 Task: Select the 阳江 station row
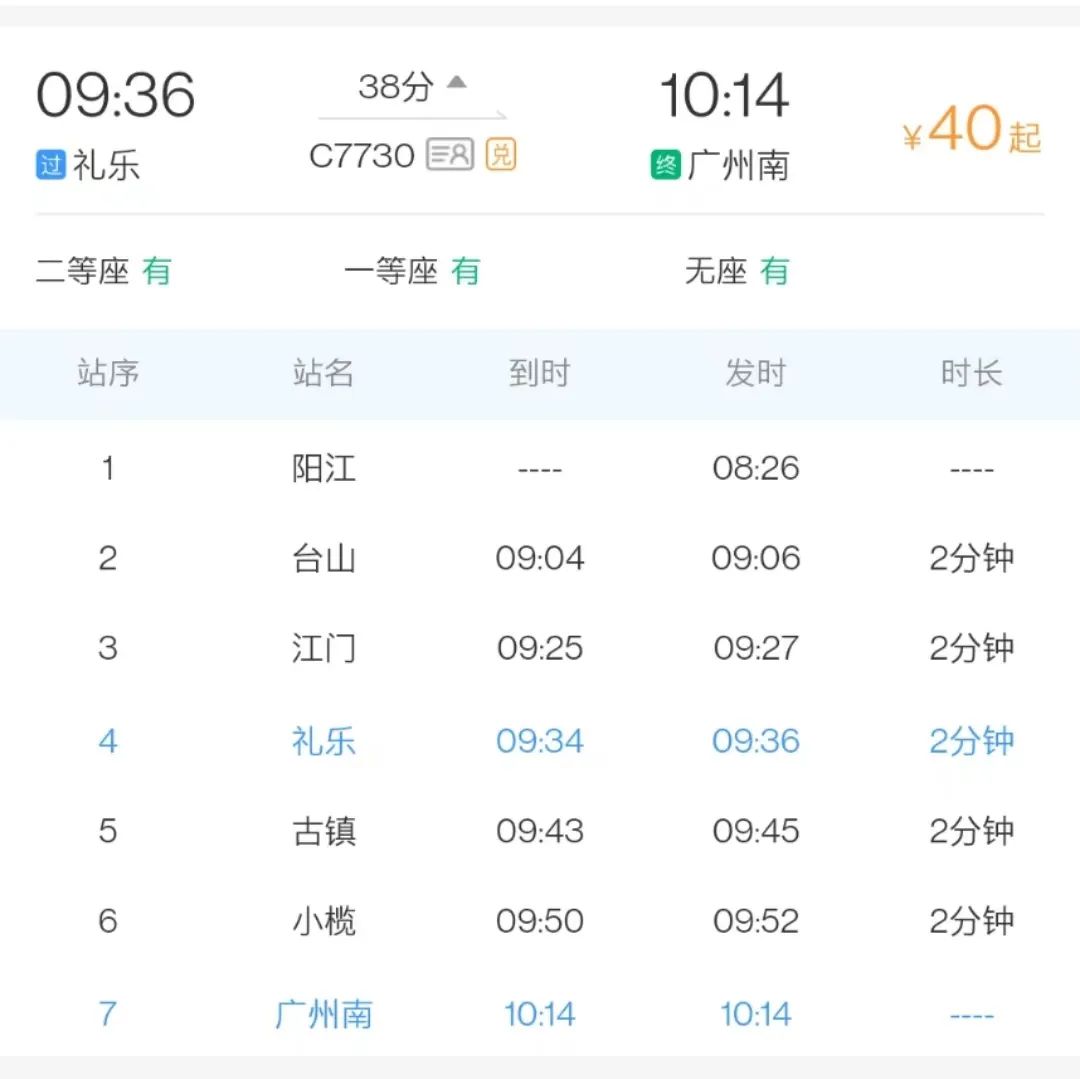[x=540, y=469]
